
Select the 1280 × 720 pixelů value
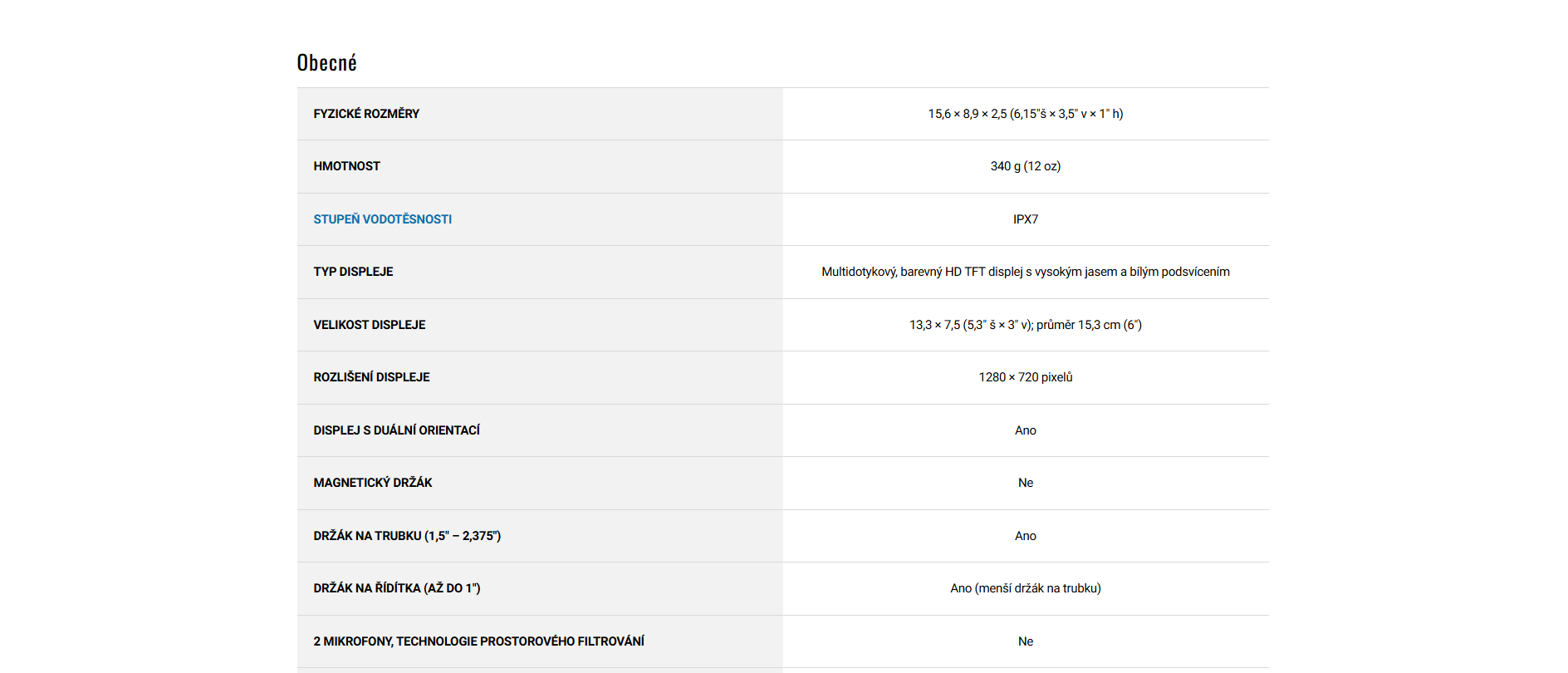click(1025, 377)
